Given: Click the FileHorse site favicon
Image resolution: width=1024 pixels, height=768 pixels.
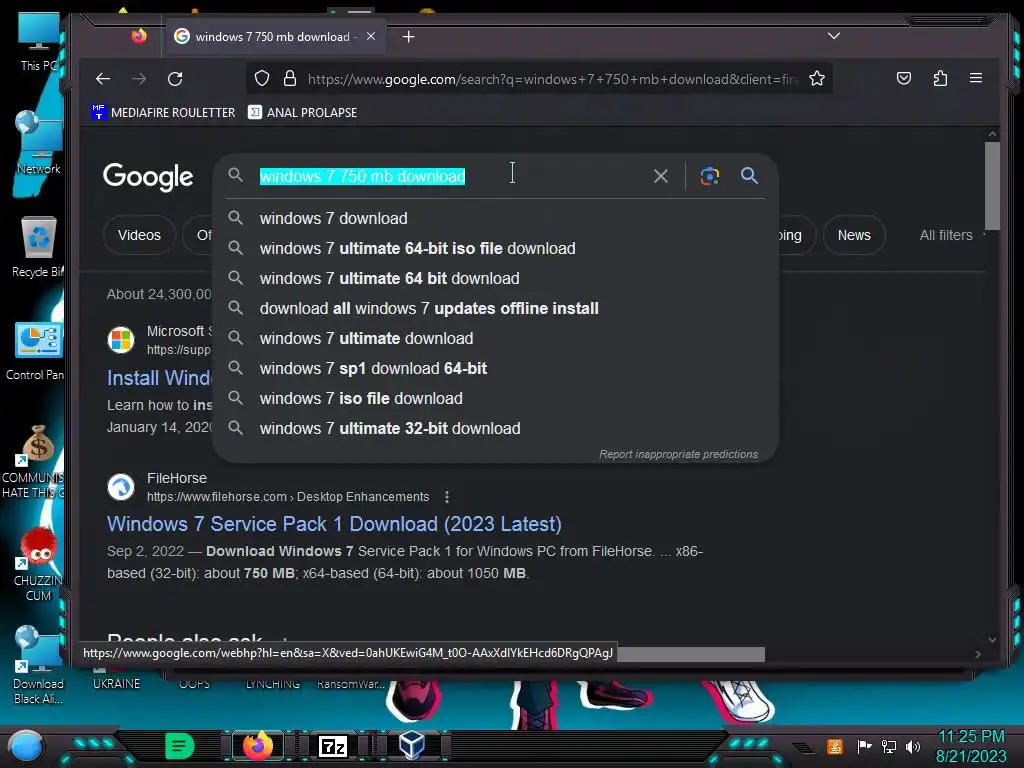Looking at the screenshot, I should click(x=121, y=487).
